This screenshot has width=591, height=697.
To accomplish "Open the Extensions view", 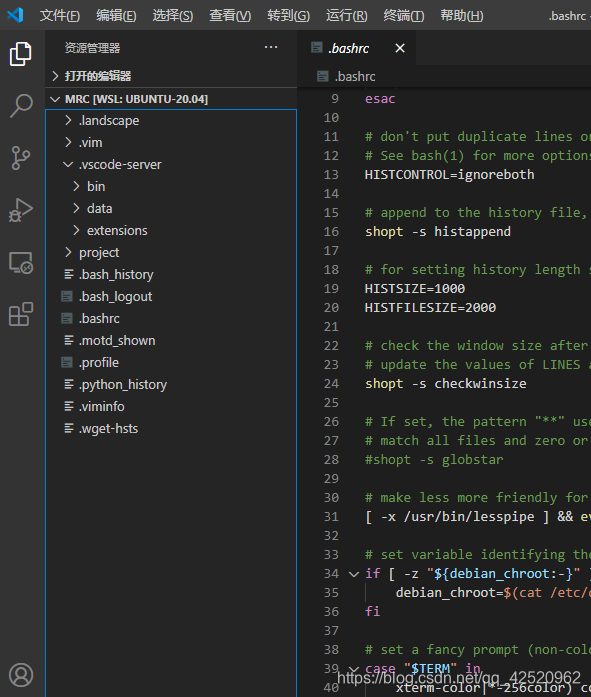I will point(21,314).
